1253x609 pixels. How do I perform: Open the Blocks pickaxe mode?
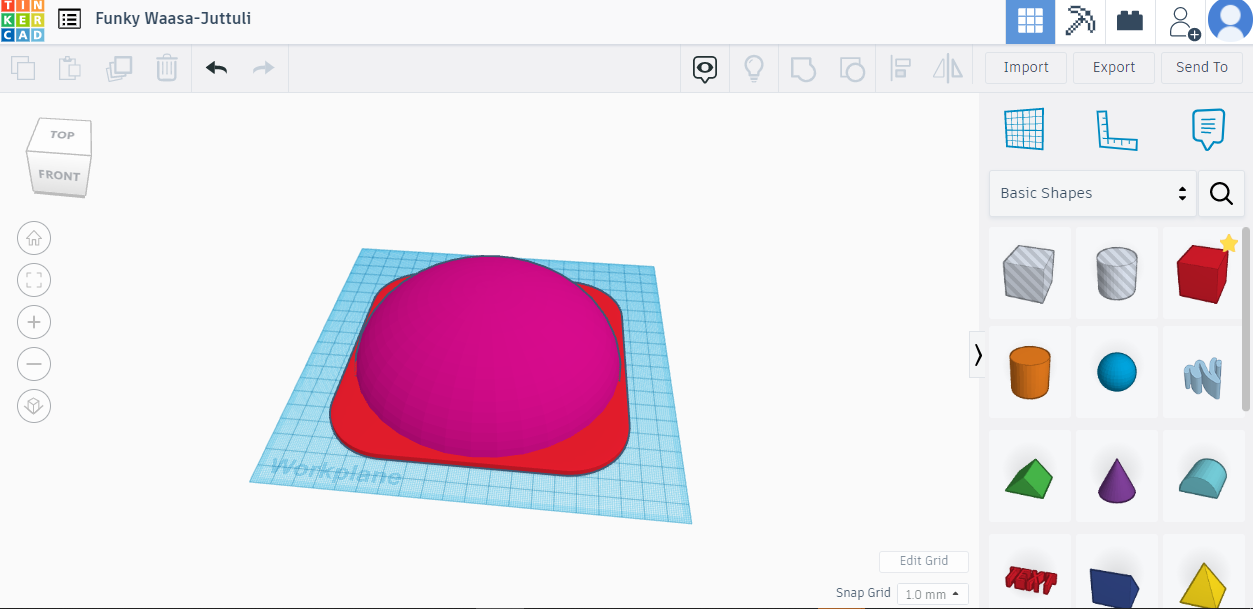click(1080, 21)
